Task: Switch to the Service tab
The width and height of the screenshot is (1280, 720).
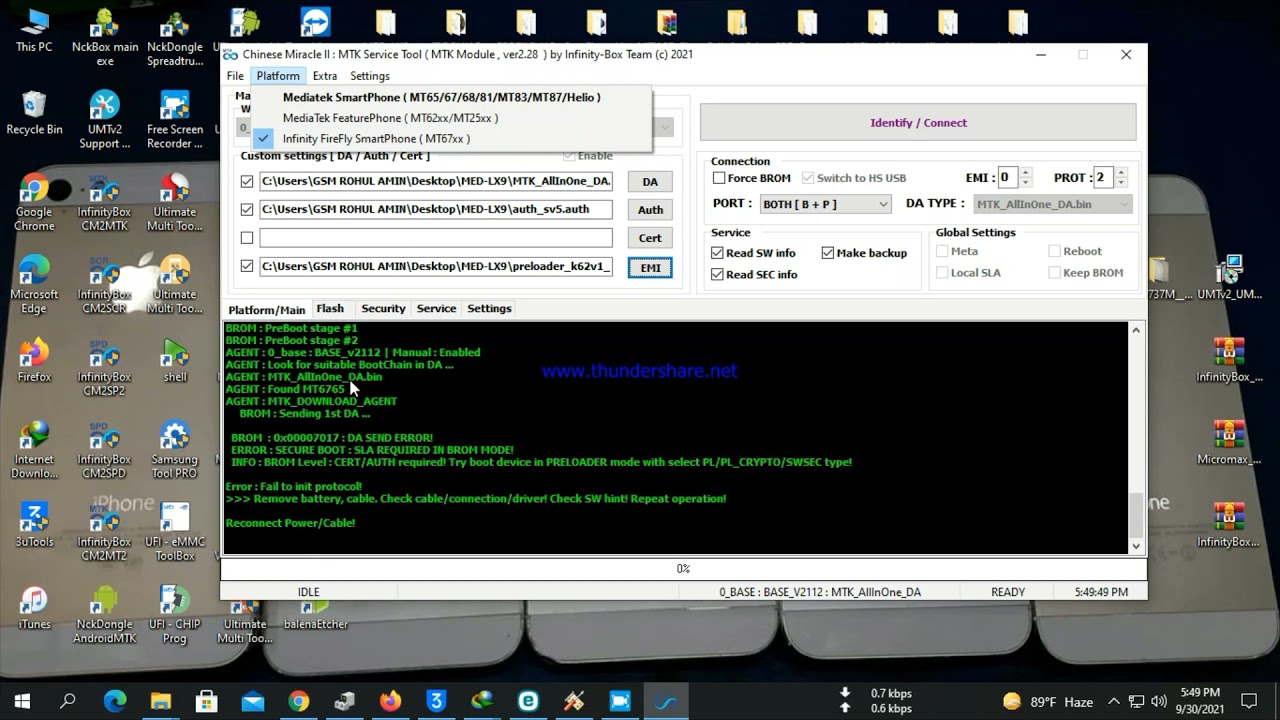Action: [436, 309]
